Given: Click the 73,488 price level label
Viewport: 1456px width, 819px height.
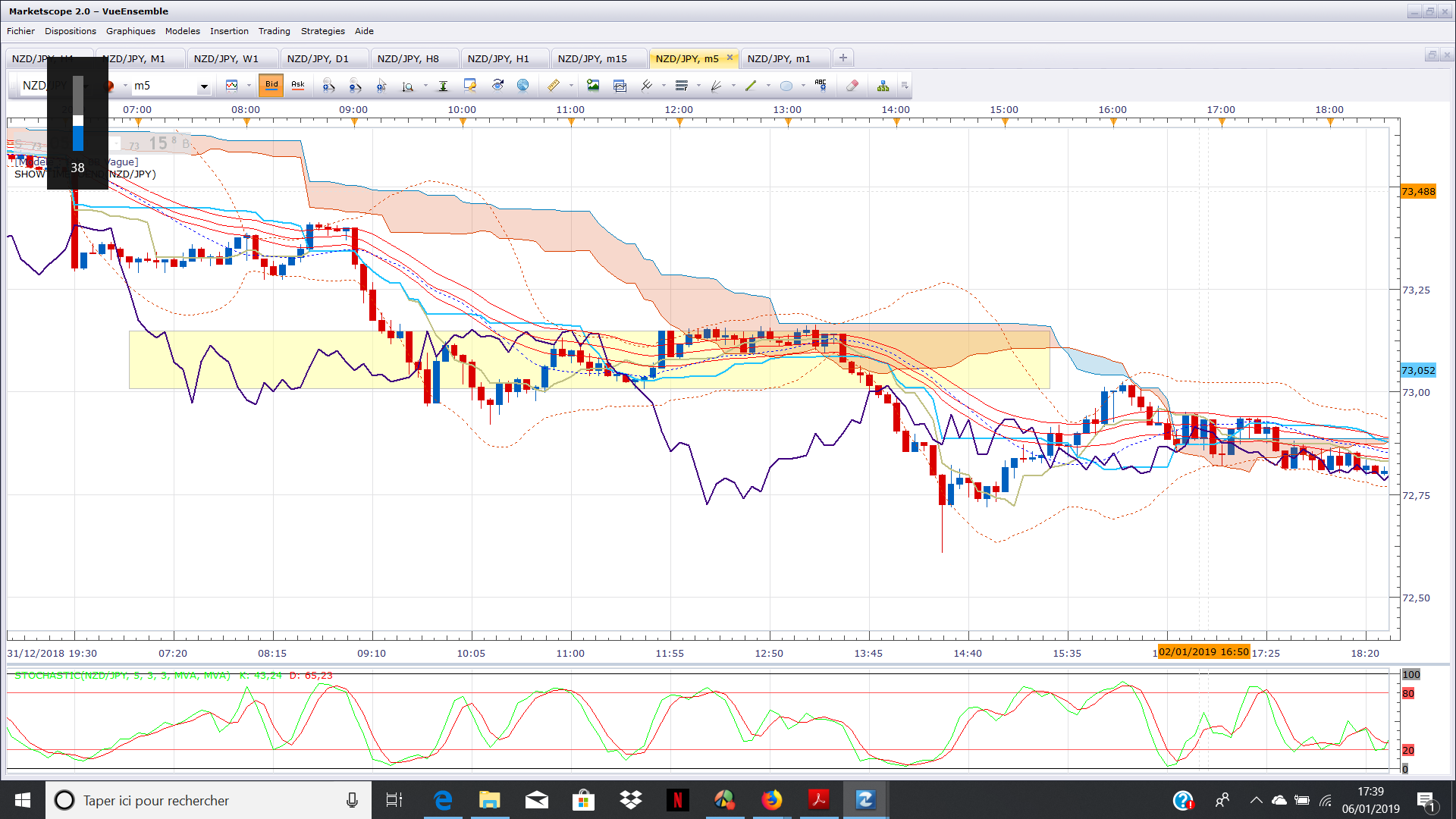Looking at the screenshot, I should [x=1418, y=191].
